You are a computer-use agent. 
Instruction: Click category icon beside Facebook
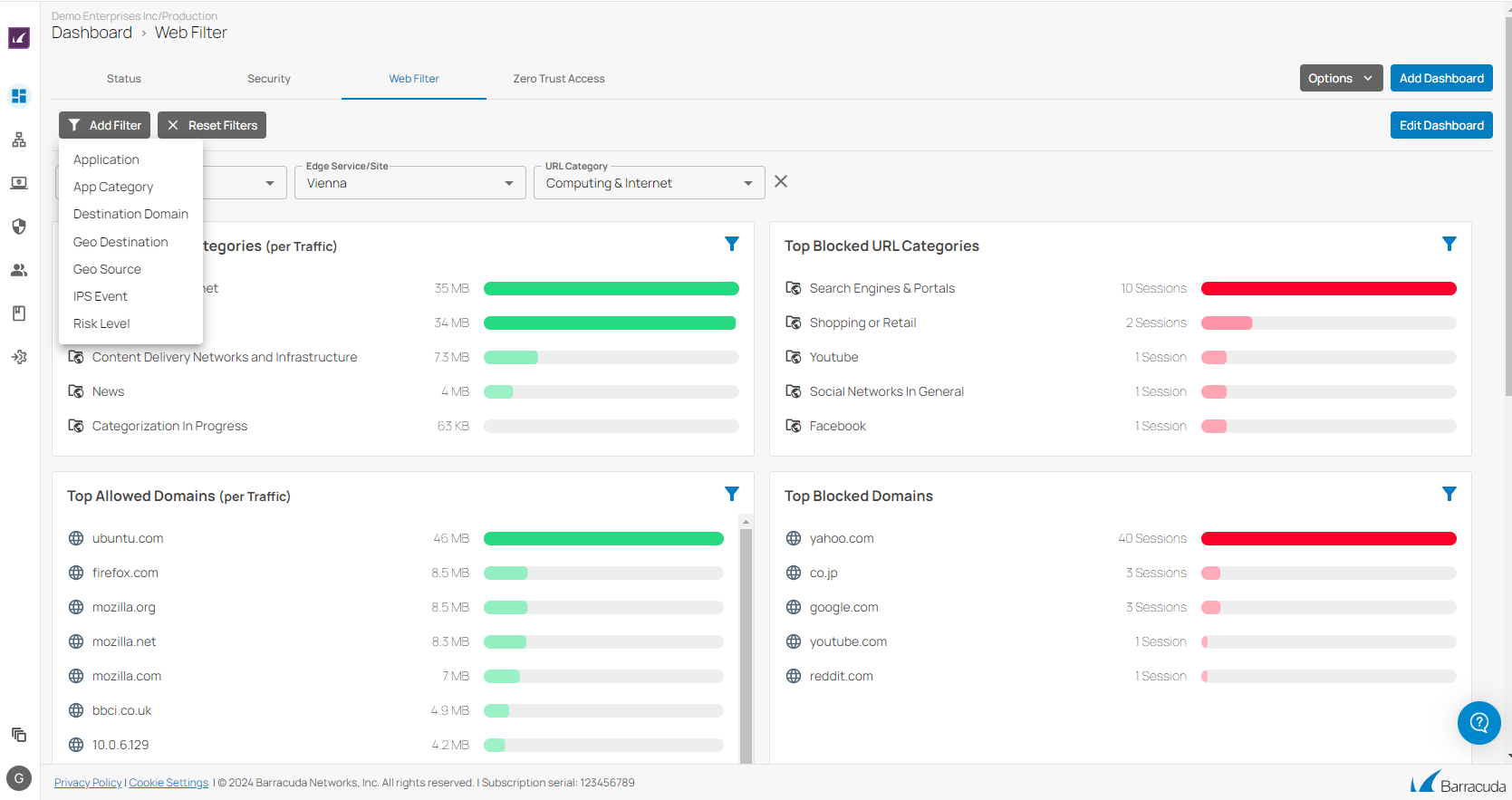click(794, 426)
